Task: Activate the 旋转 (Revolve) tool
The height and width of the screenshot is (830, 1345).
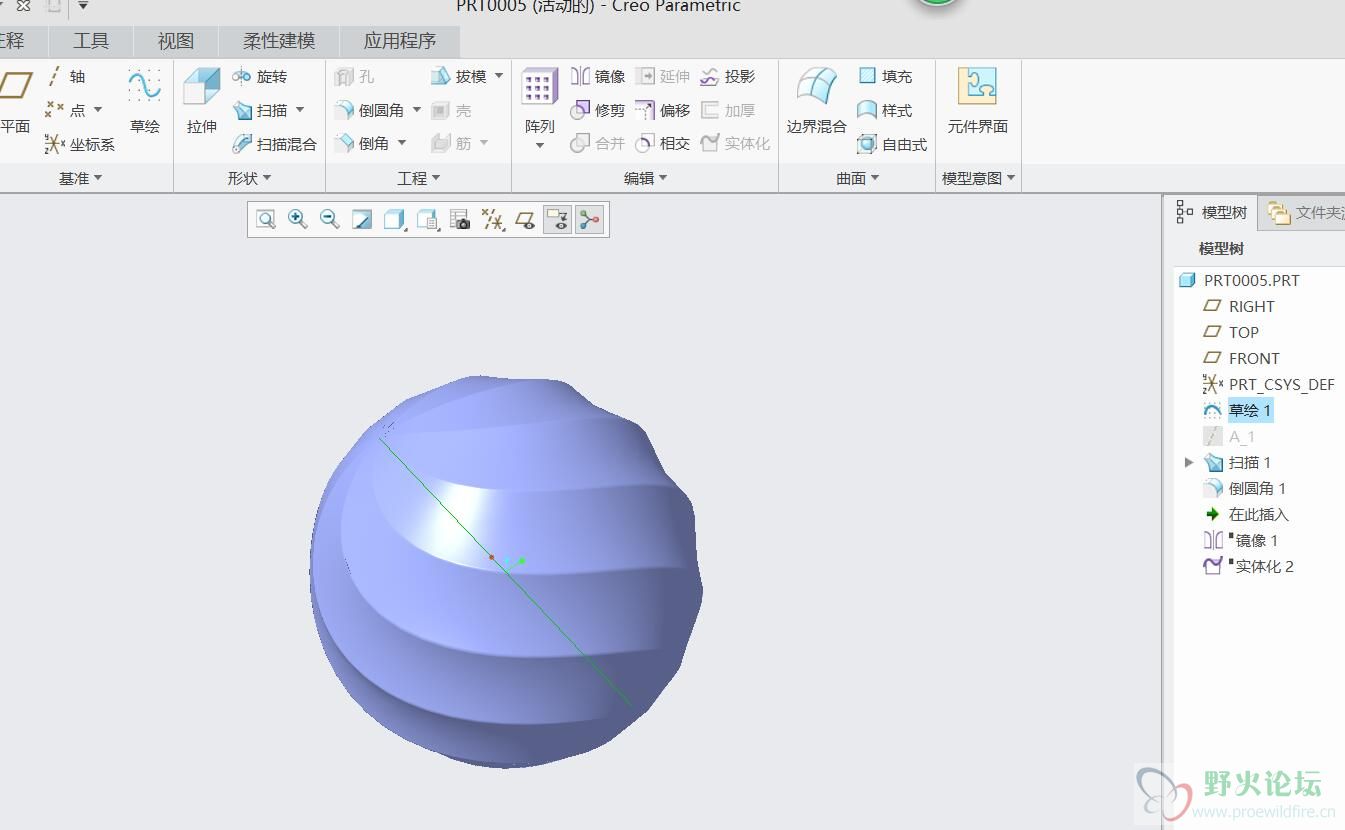Action: tap(260, 76)
